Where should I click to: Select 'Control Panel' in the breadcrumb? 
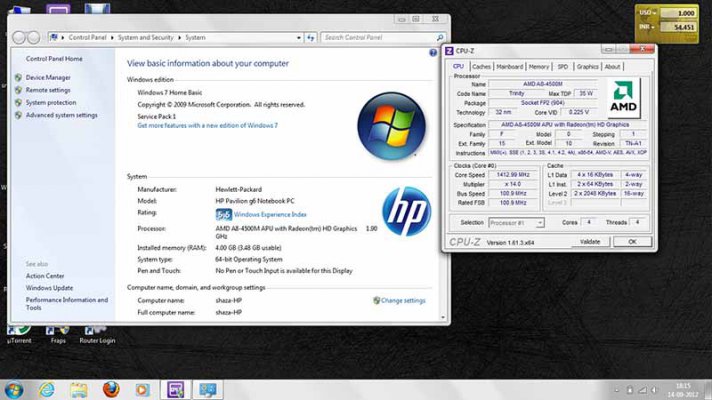pyautogui.click(x=87, y=38)
